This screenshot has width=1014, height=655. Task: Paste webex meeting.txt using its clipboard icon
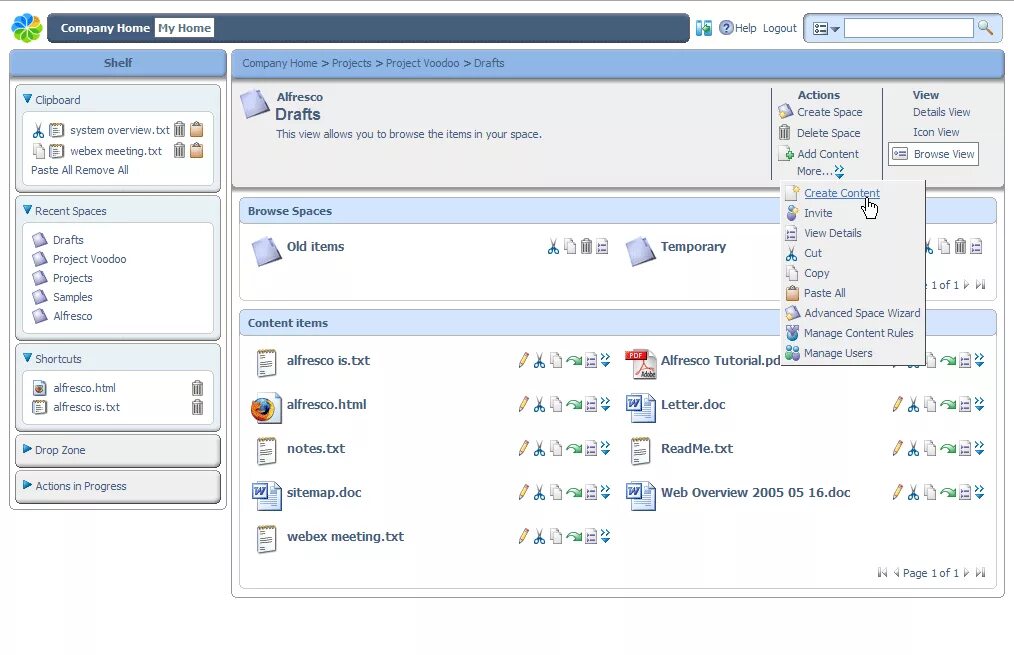[x=197, y=150]
